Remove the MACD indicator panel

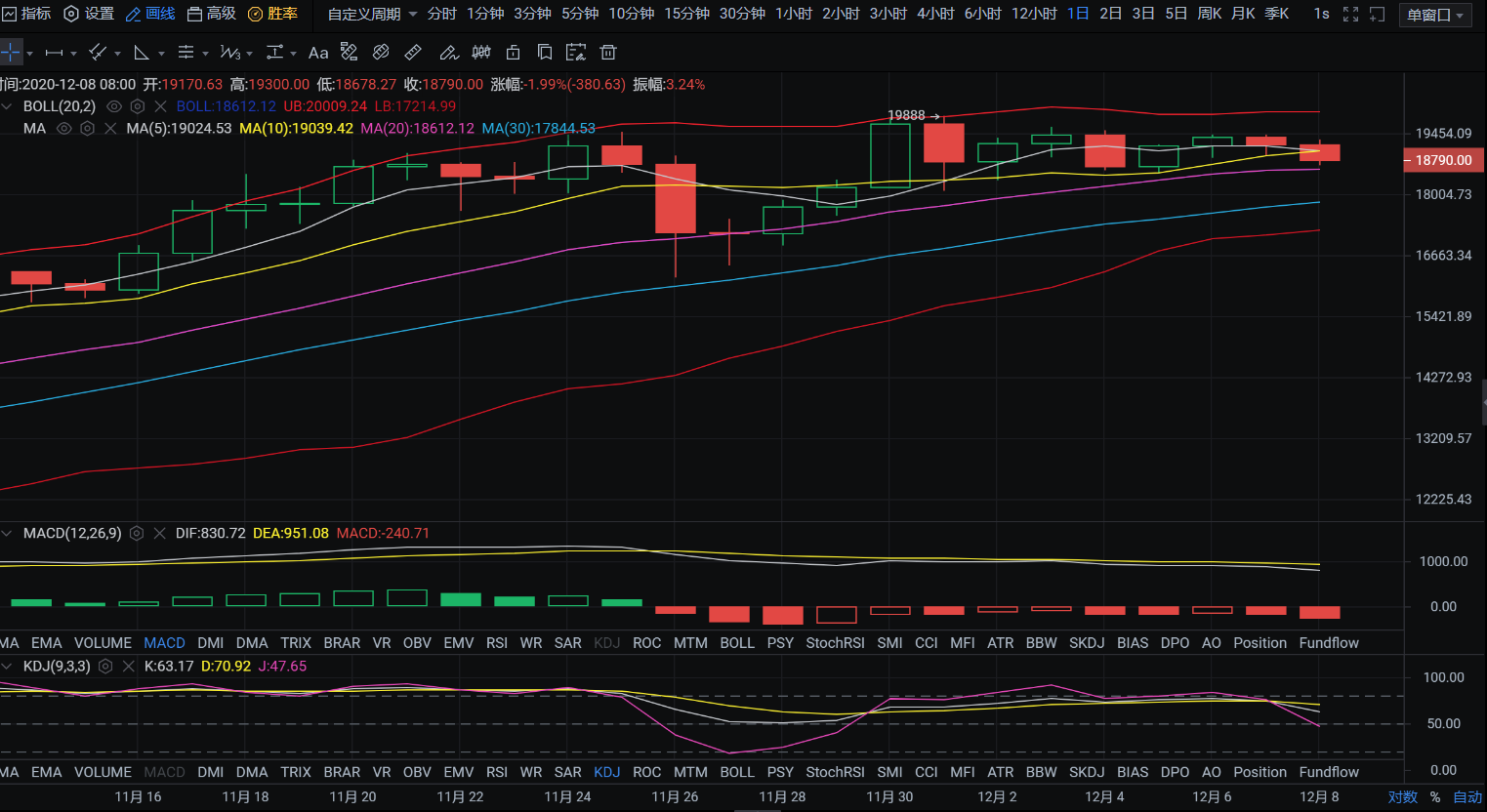point(159,534)
